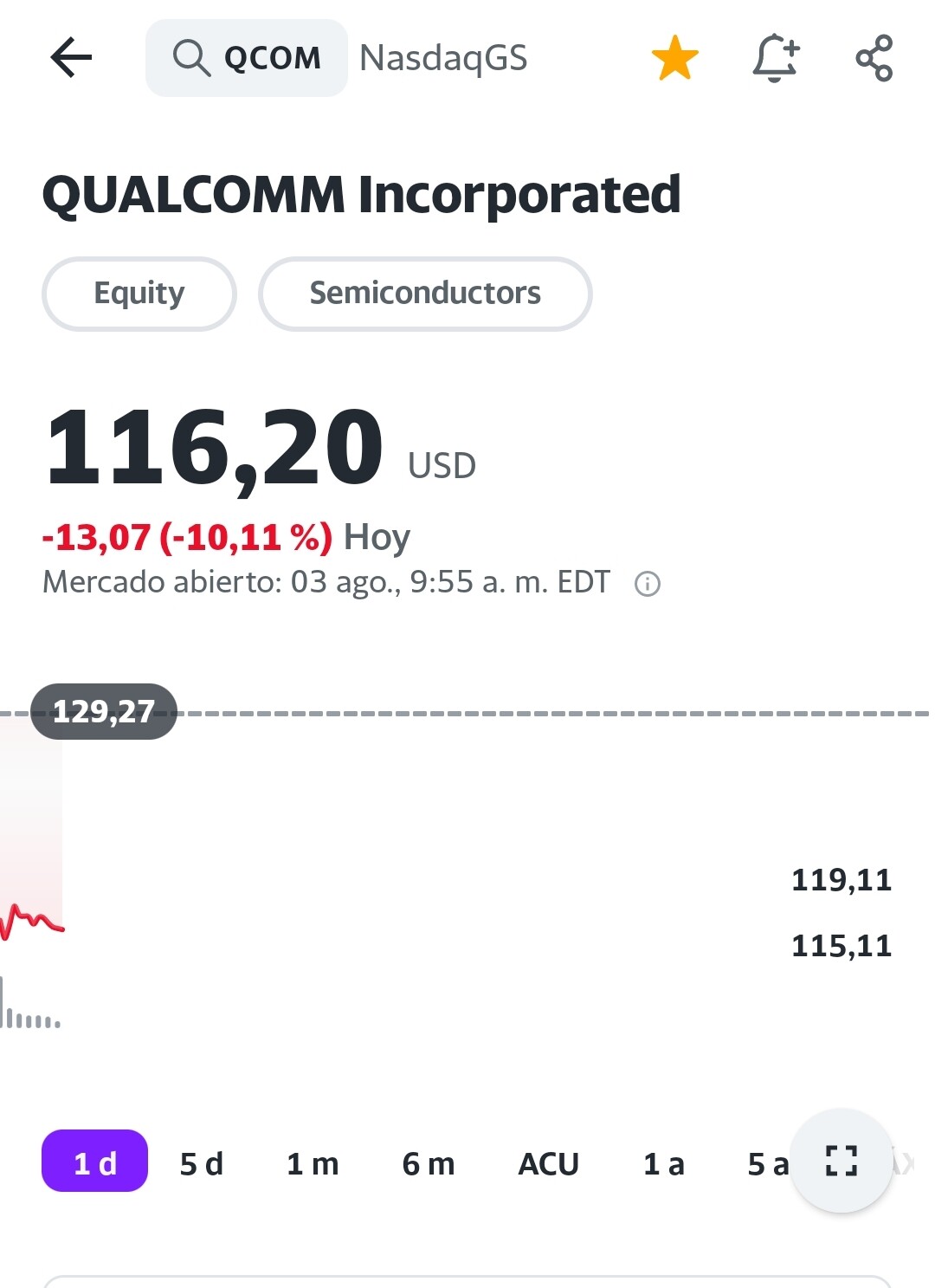Tap the search magnifier icon
Screen dimensions: 935x1288
pos(190,58)
